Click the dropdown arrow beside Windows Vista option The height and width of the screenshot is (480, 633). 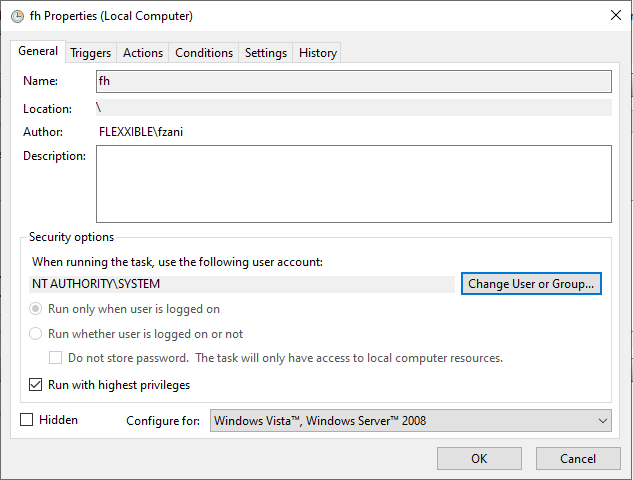click(x=603, y=421)
